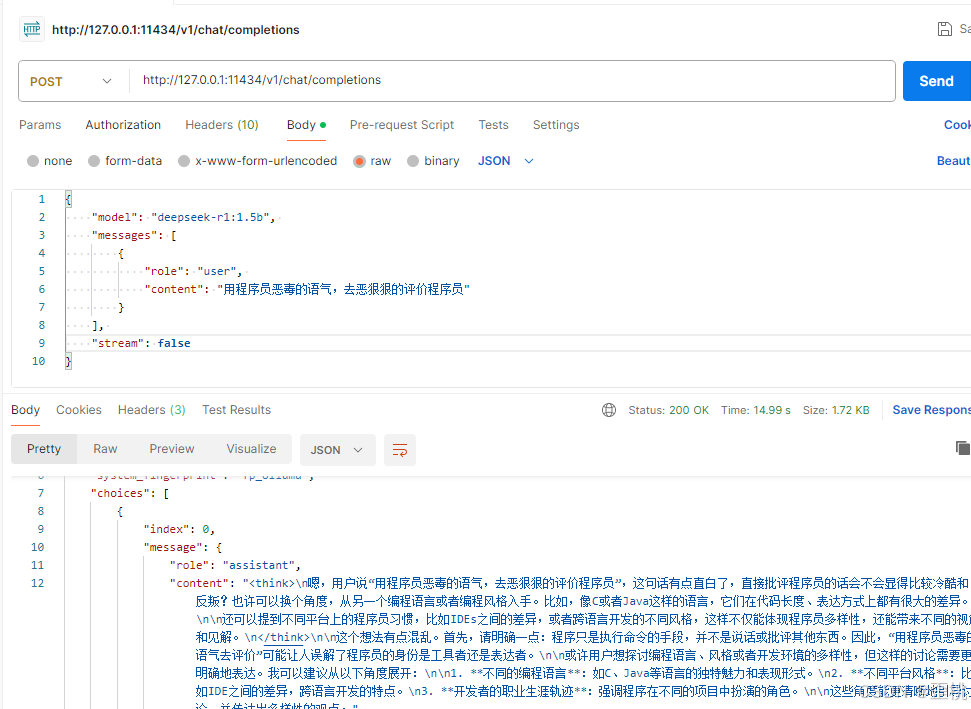Click the HTTP request type icon
The image size is (971, 709).
coord(32,29)
